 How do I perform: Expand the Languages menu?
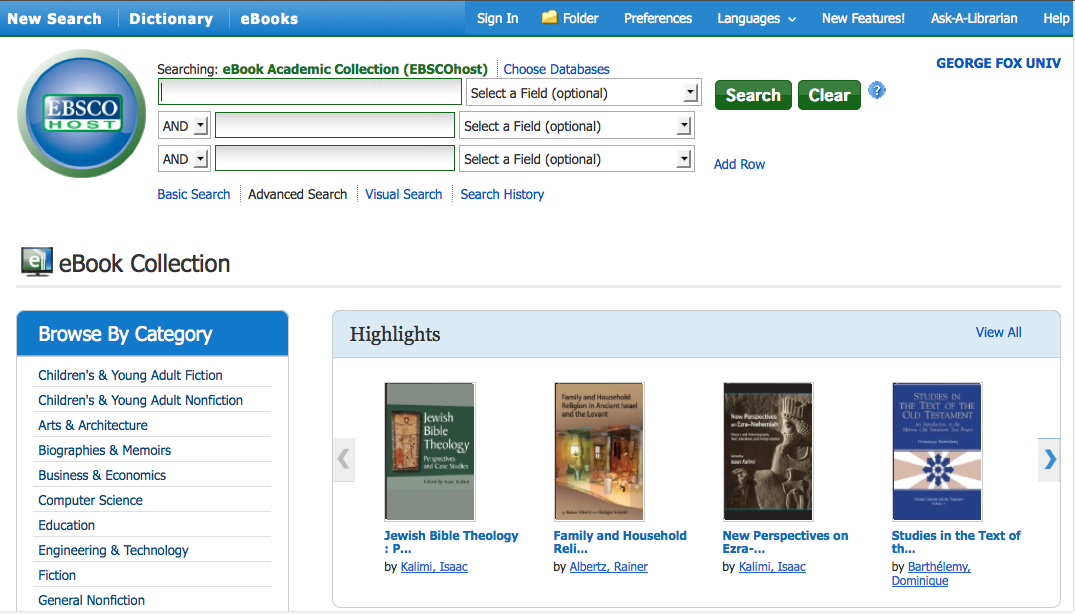click(x=756, y=19)
